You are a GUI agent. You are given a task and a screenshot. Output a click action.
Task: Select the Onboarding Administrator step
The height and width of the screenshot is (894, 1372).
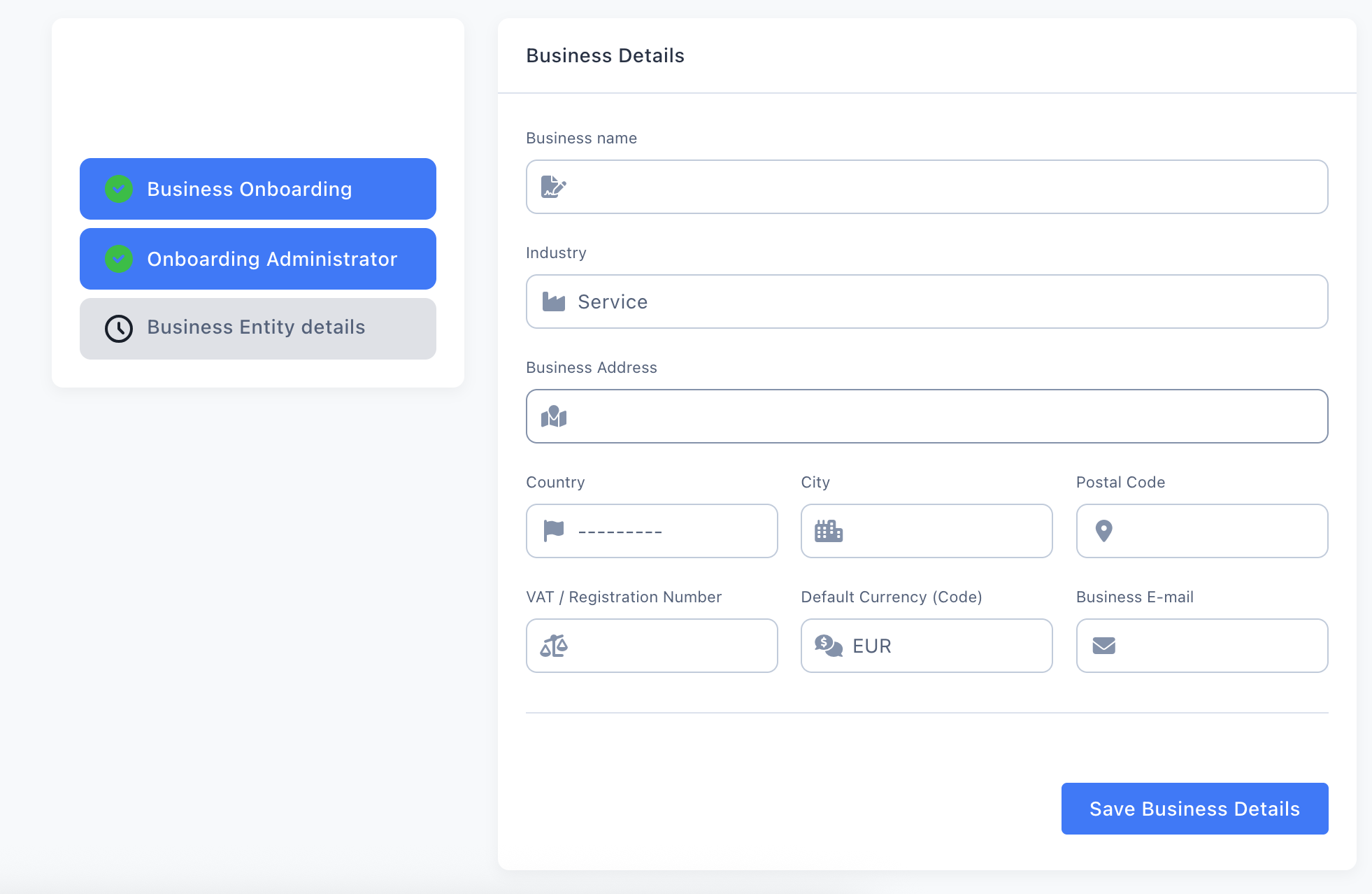(x=257, y=259)
